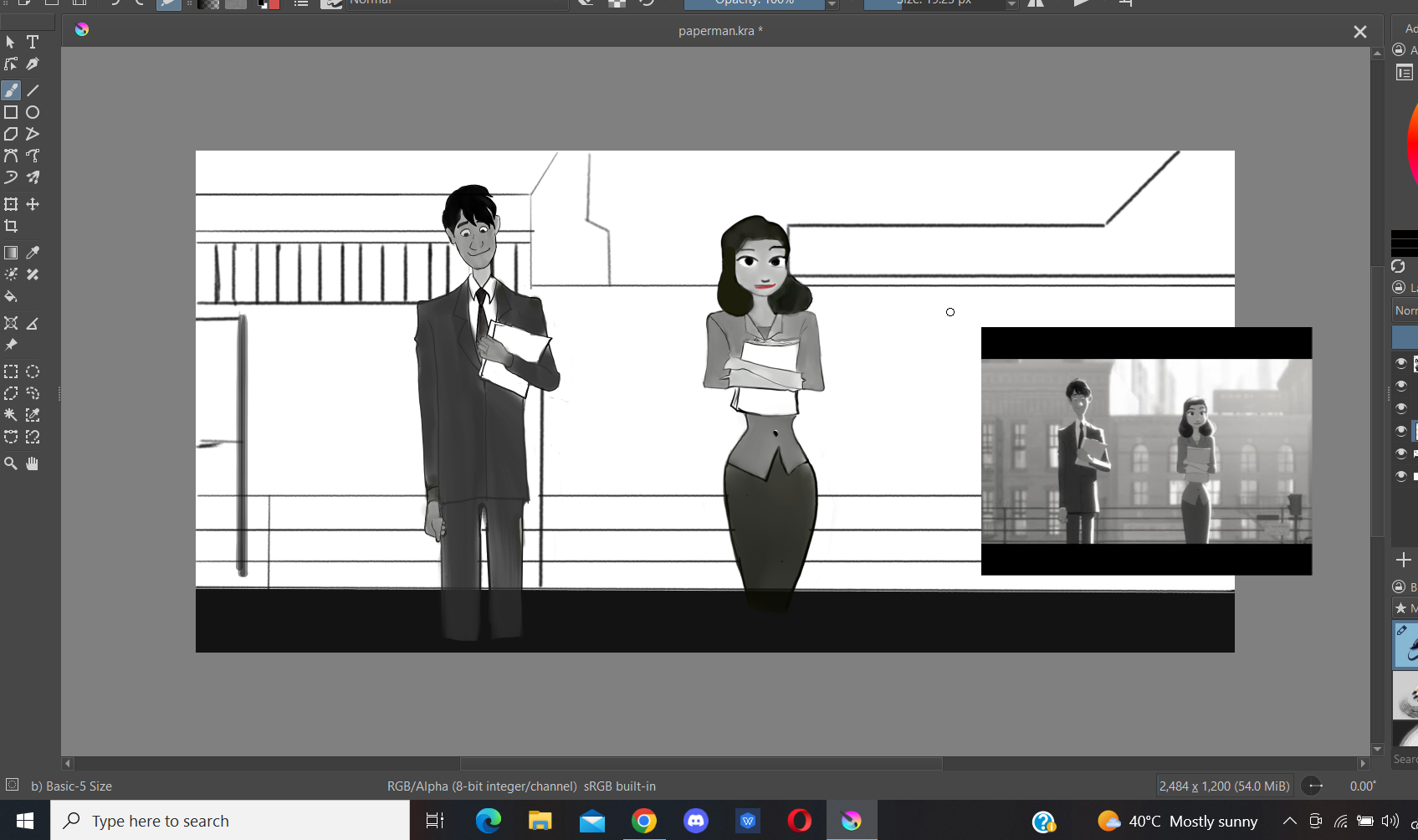1418x840 pixels.
Task: Select the Freehand Brush tool
Action: tap(11, 90)
